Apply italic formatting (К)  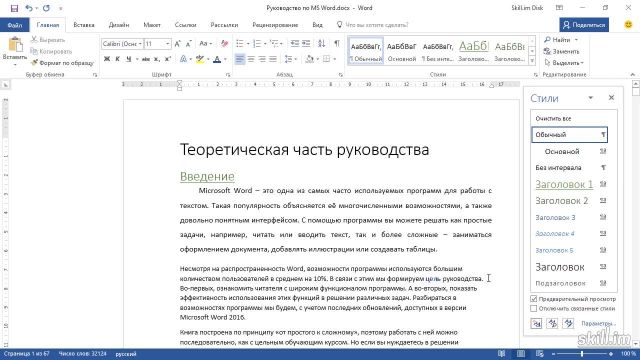[x=118, y=59]
